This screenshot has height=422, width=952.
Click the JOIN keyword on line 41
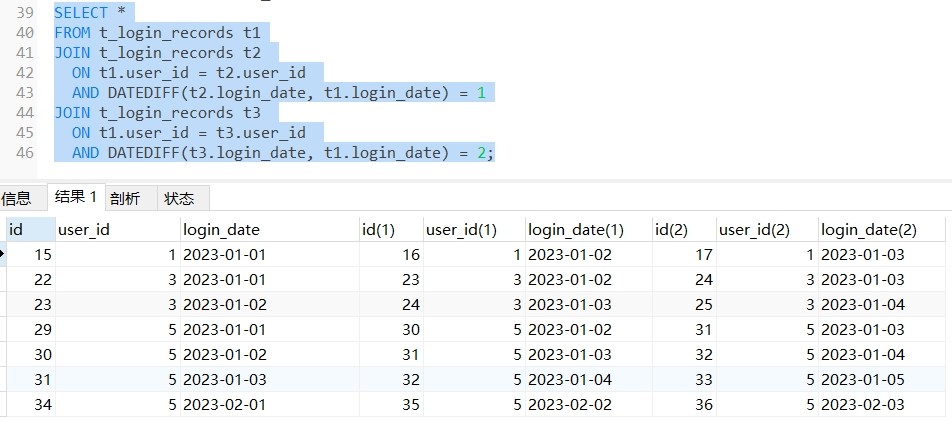[72, 53]
